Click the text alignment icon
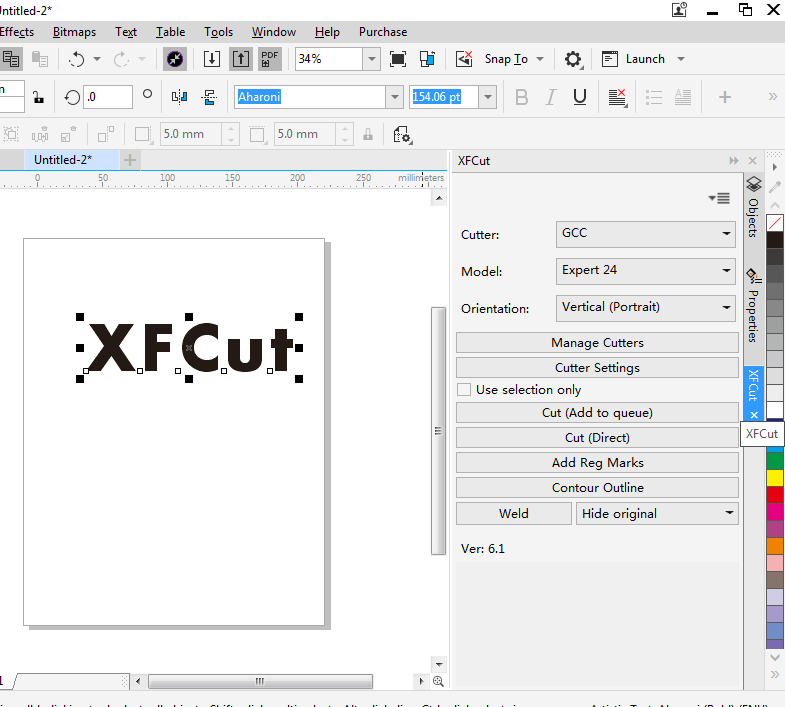785x707 pixels. pos(618,98)
